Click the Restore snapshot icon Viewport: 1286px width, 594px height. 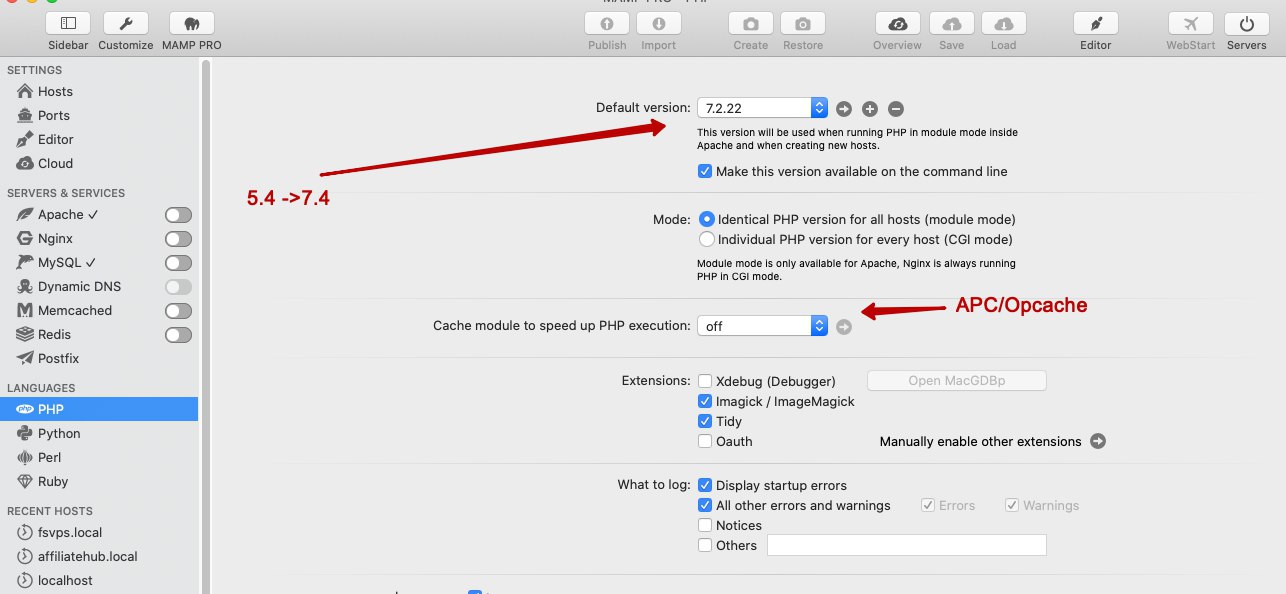click(802, 24)
